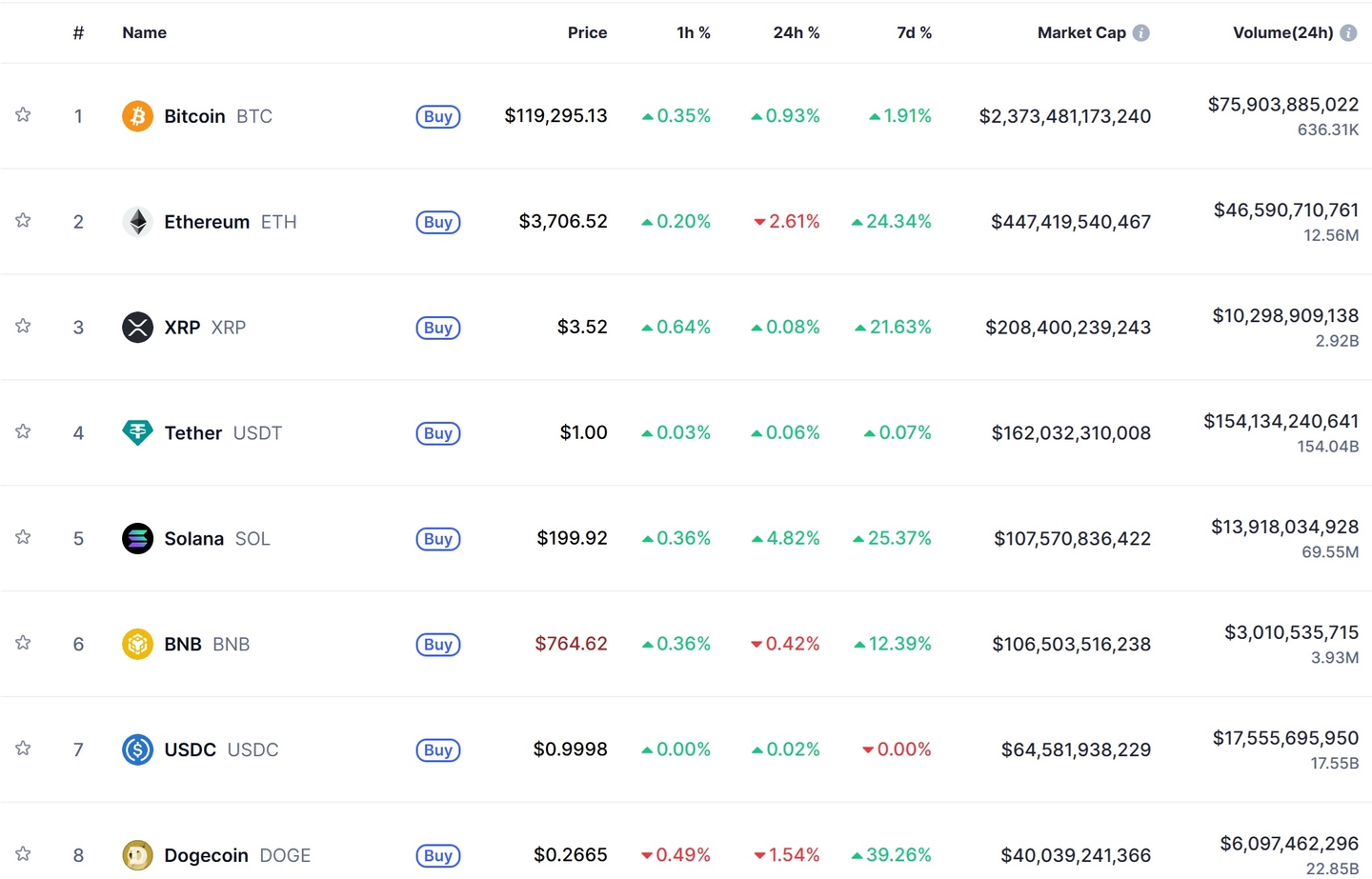Viewport: 1372px width, 879px height.
Task: Open the Ethereum coin page
Action: pos(207,221)
